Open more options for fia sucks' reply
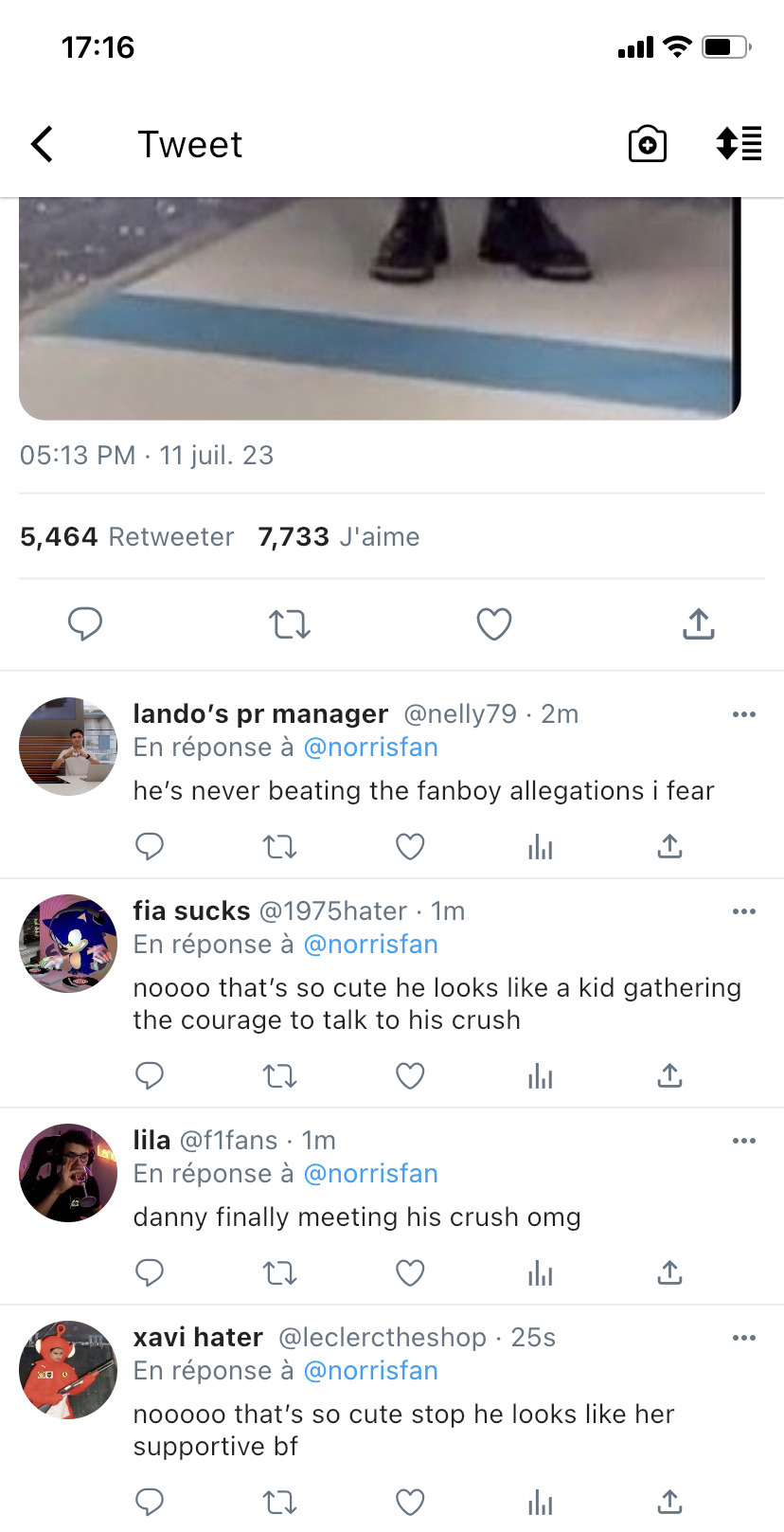 pos(744,911)
